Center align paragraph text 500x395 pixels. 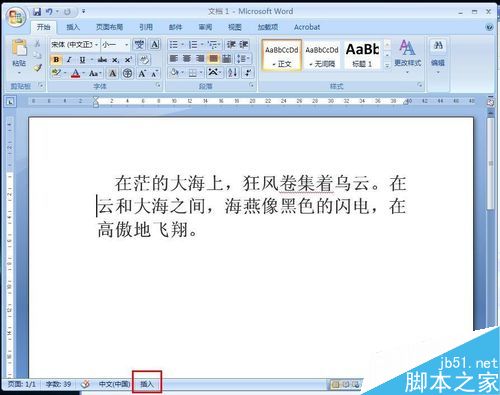187,59
